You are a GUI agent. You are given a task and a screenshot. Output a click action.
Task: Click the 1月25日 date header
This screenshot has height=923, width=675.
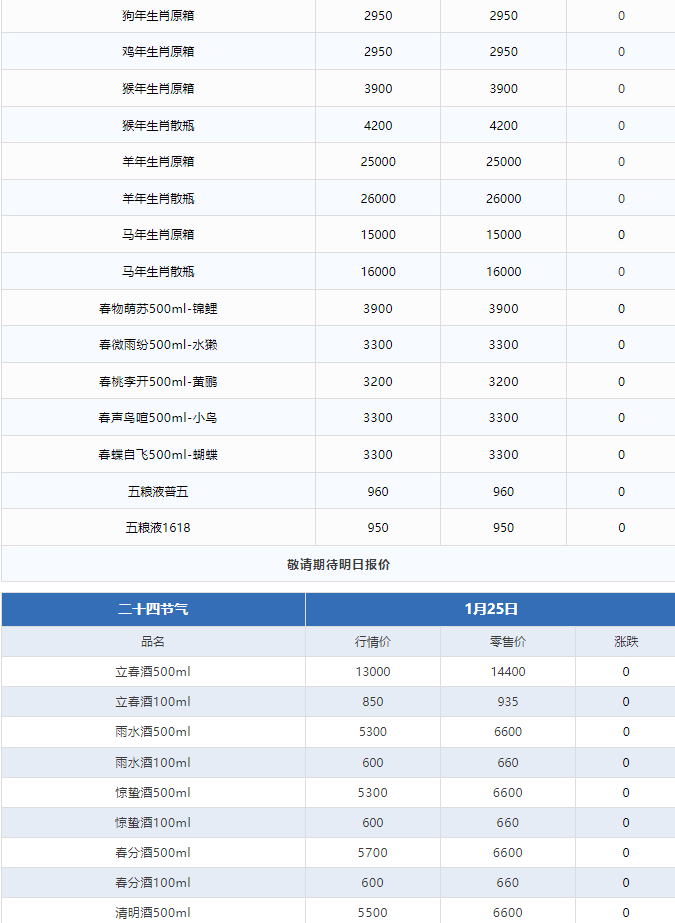pyautogui.click(x=490, y=609)
